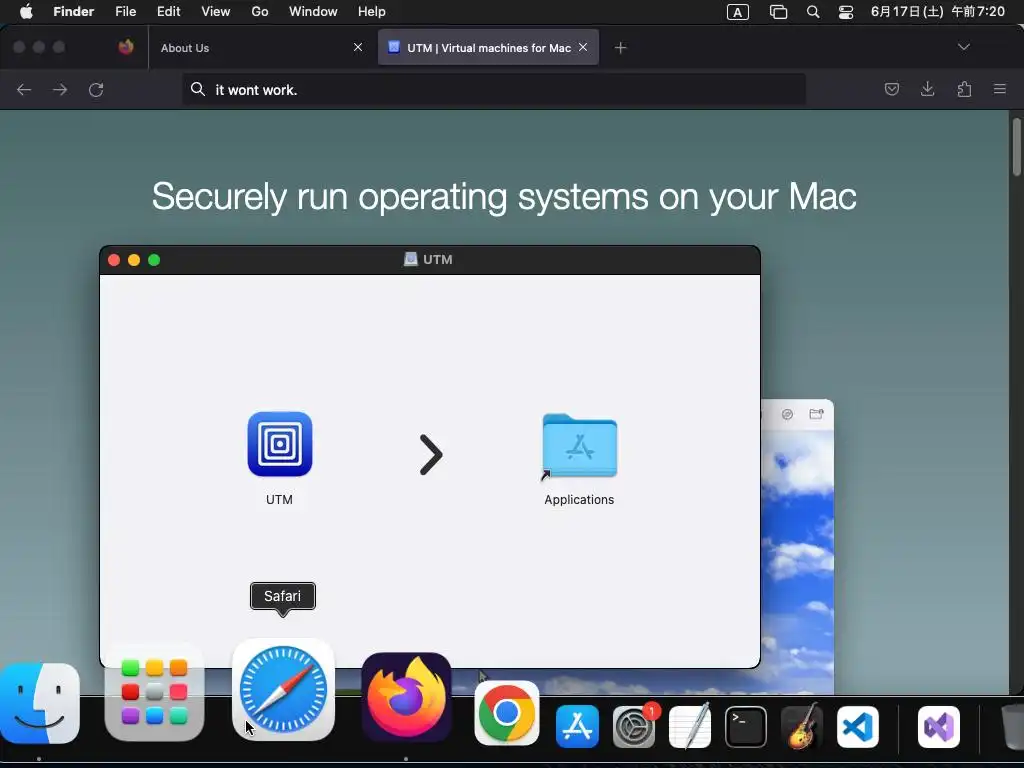Launch GarageBand from the dock
The height and width of the screenshot is (768, 1024).
[802, 726]
